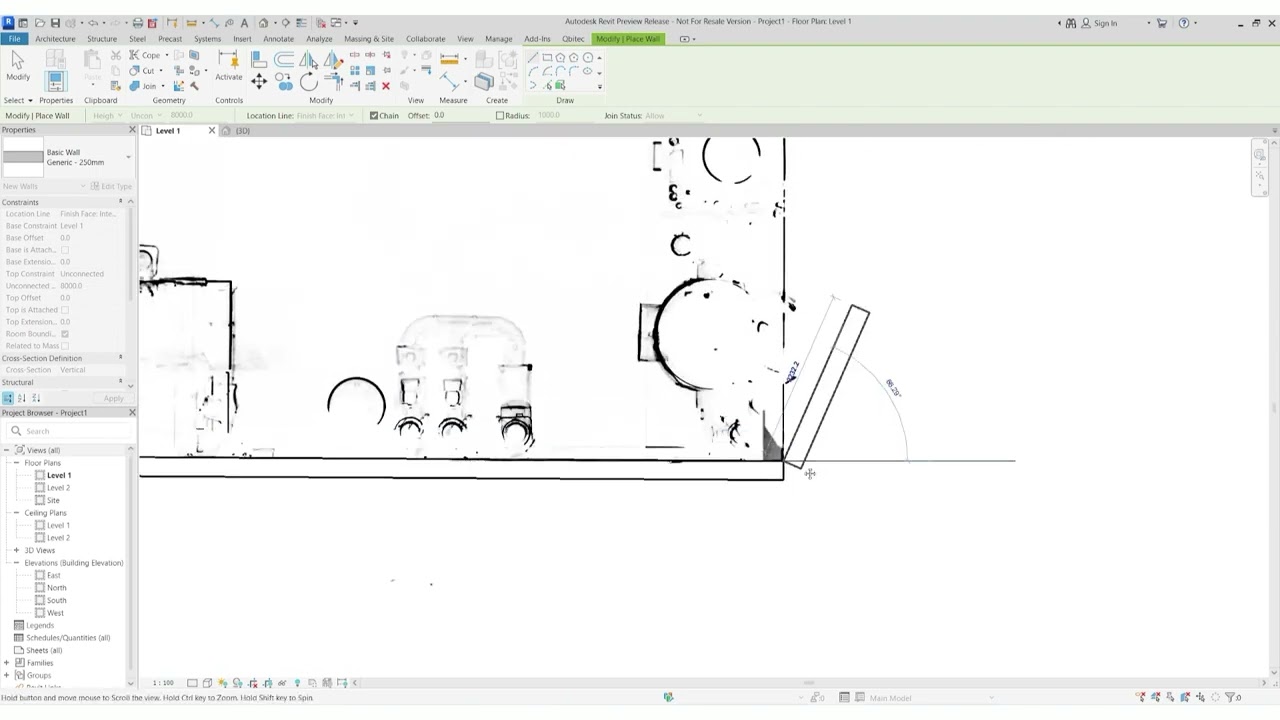Open the Structure ribbon tab

click(x=101, y=39)
